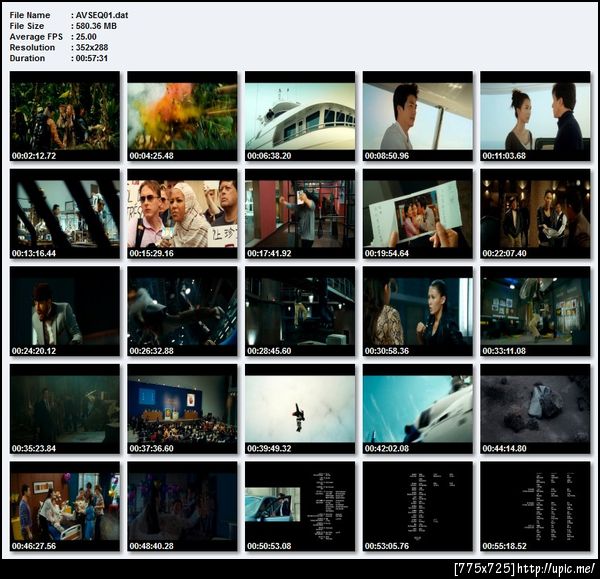600x579 pixels.
Task: Select the hospital-room frame at 00:46:27.56
Action: click(65, 506)
